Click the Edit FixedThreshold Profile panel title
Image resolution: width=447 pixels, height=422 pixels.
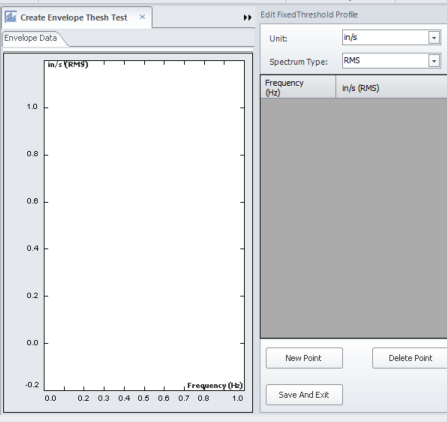[309, 15]
